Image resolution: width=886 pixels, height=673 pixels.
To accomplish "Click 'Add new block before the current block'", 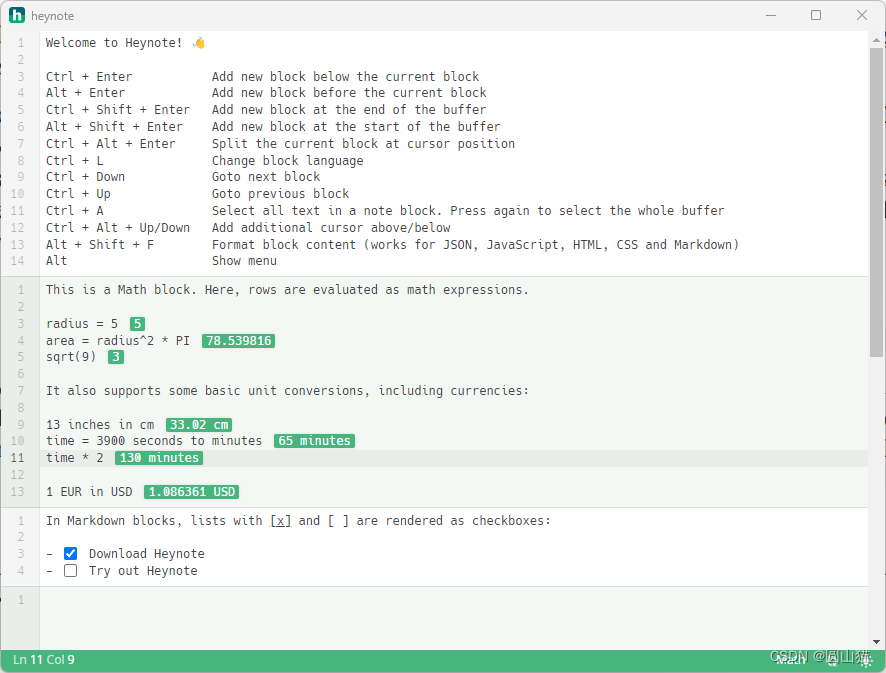I will click(x=349, y=93).
